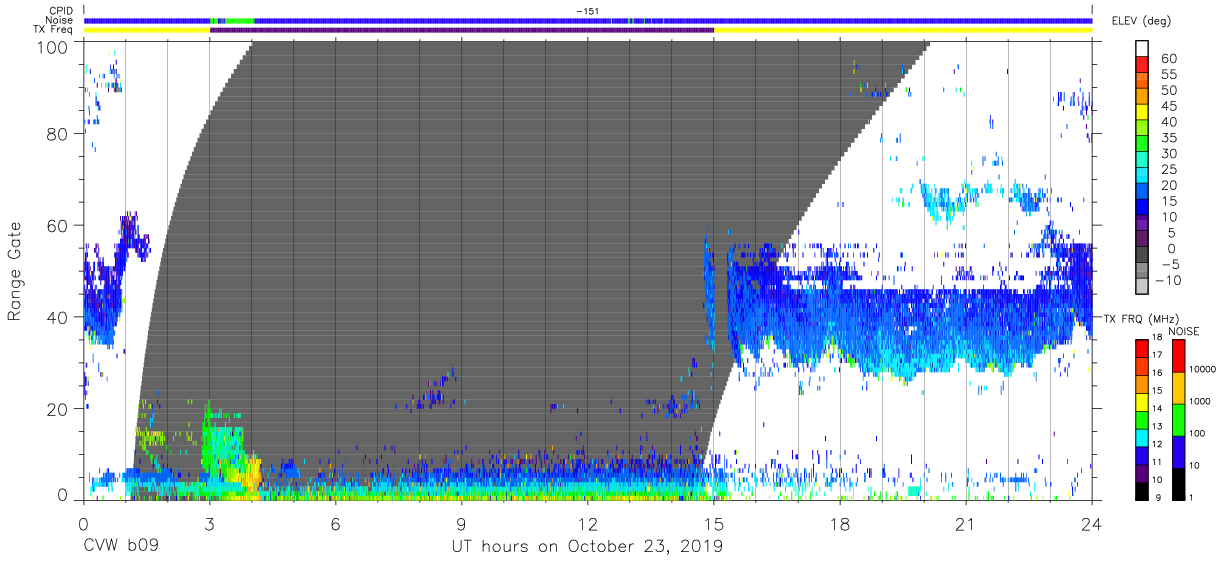Click the green patch in the Noise strip
This screenshot has height=567, width=1228.
(240, 20)
